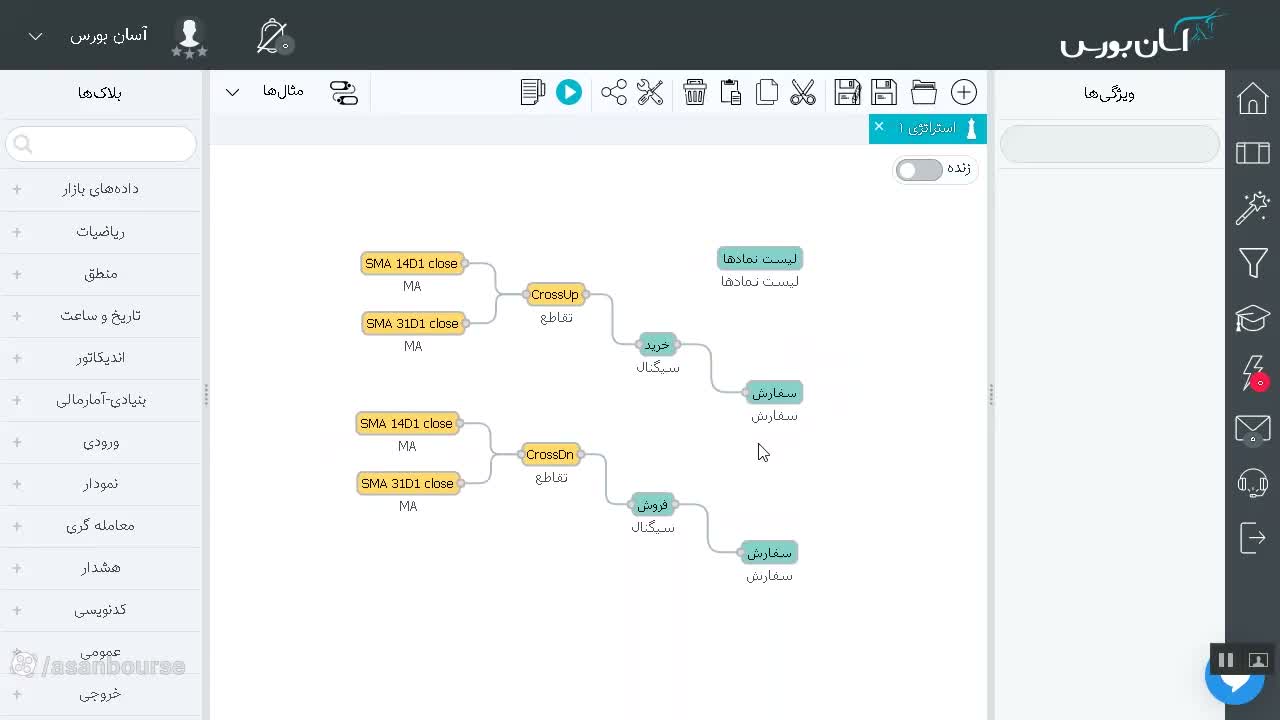Click the blocks search input field

[x=100, y=144]
